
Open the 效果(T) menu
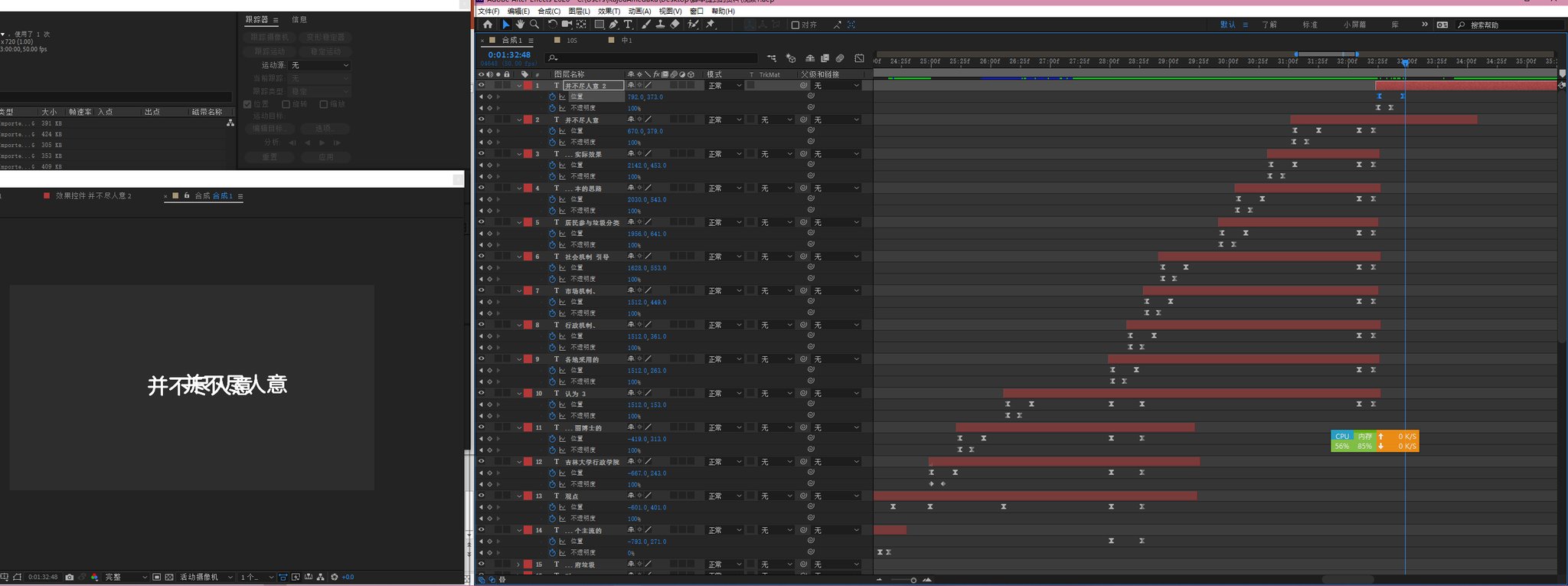coord(609,11)
